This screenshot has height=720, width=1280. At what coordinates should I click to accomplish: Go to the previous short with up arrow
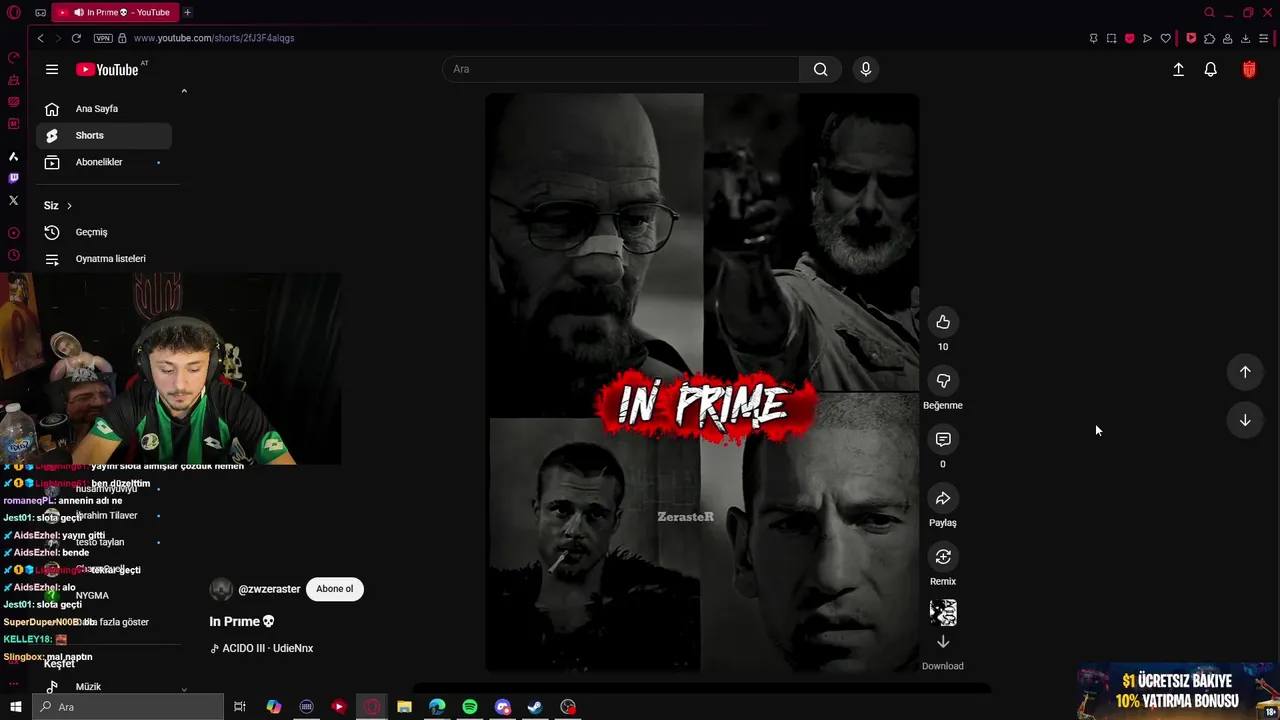coord(1245,372)
